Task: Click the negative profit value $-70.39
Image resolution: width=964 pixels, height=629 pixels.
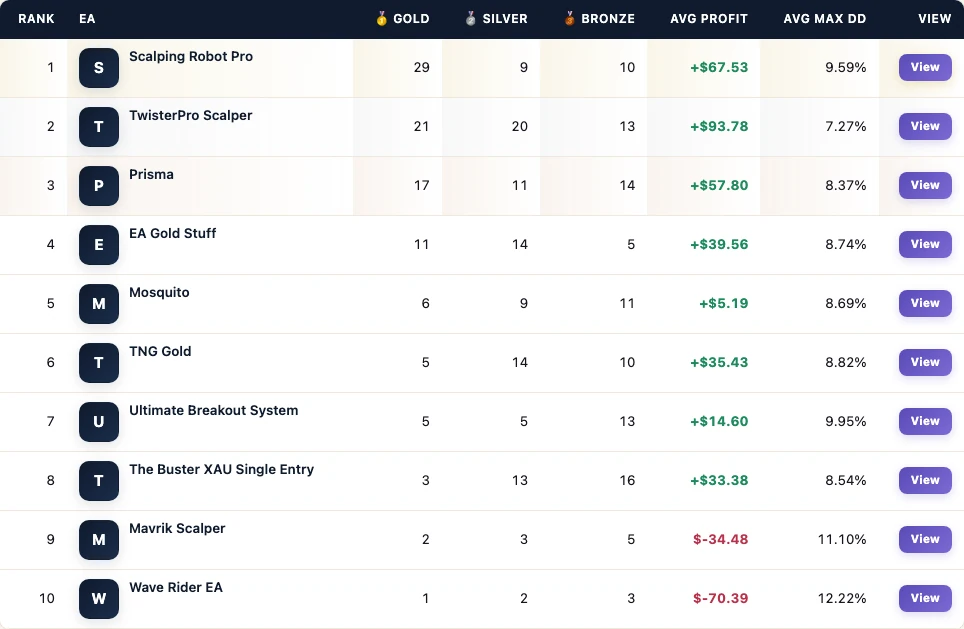Action: pos(721,599)
